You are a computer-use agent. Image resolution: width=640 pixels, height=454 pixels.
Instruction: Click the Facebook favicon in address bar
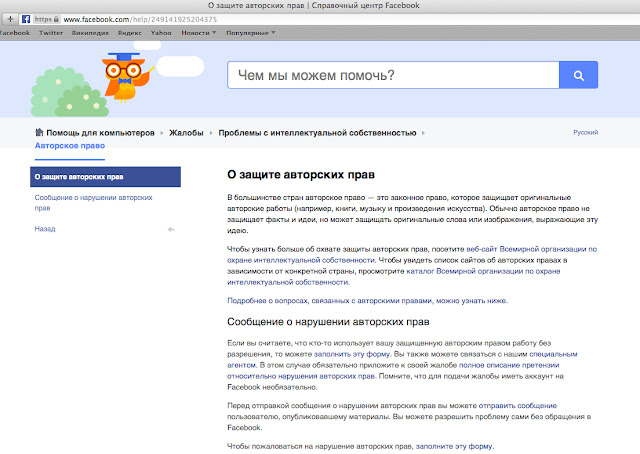[26, 19]
